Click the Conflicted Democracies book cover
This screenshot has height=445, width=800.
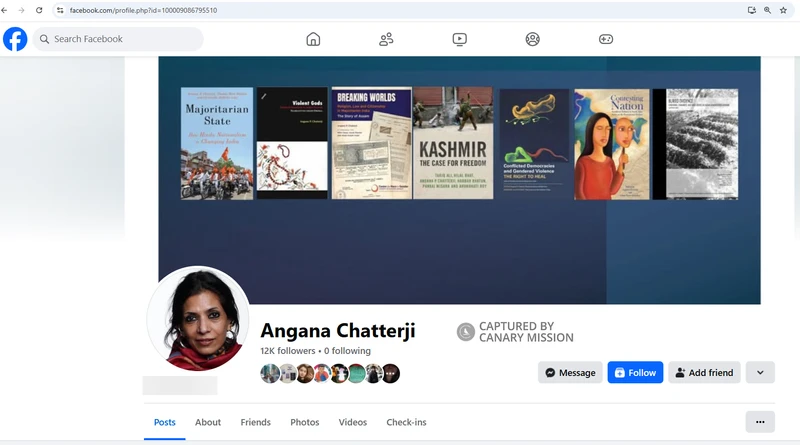tap(534, 143)
